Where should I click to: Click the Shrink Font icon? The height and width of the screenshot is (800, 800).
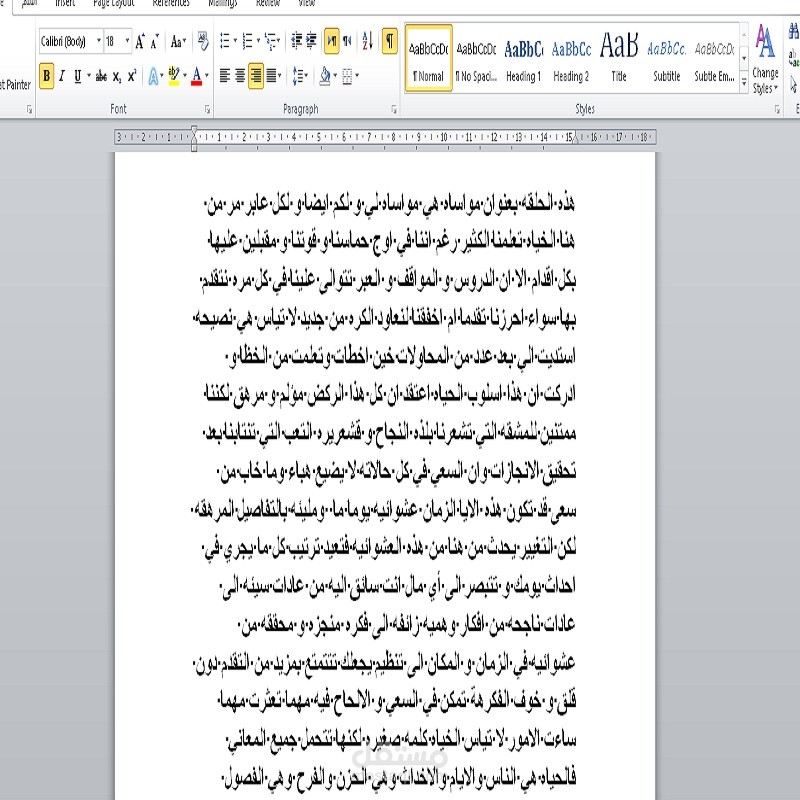155,41
